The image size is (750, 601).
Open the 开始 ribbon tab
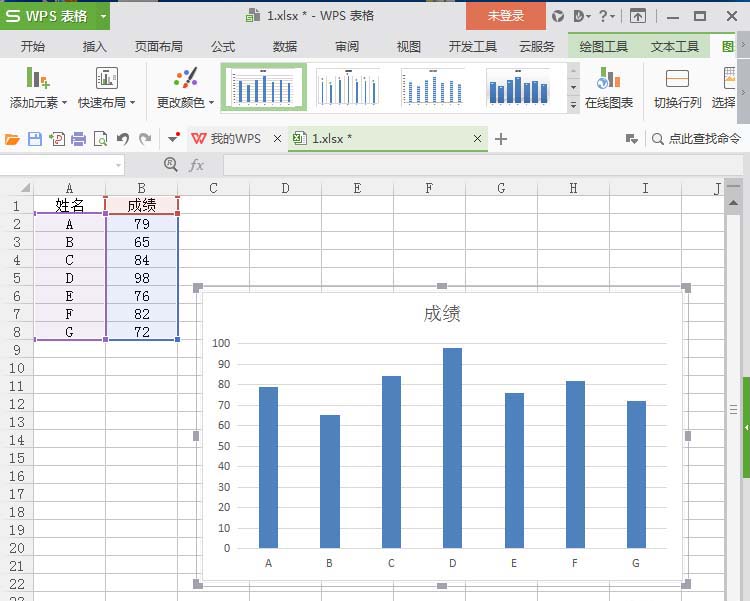[33, 46]
